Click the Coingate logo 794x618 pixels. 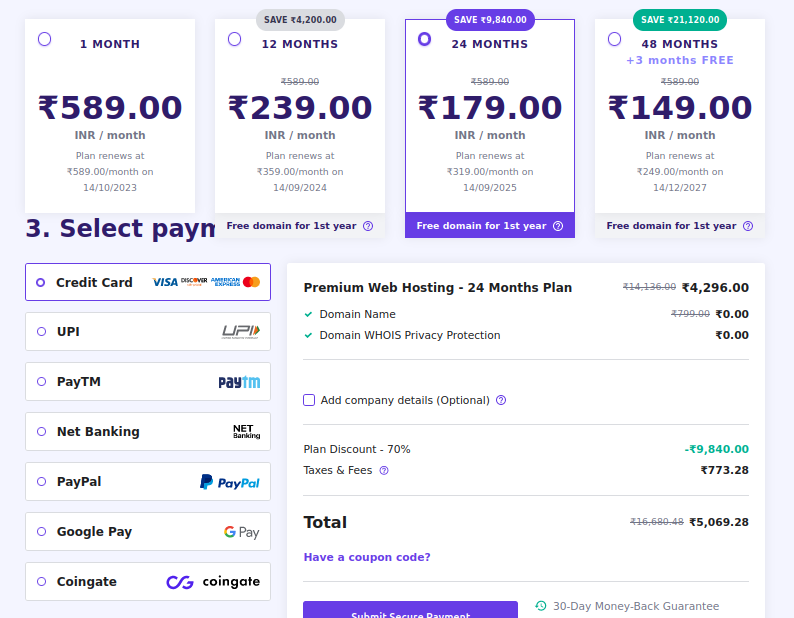pyautogui.click(x=213, y=582)
